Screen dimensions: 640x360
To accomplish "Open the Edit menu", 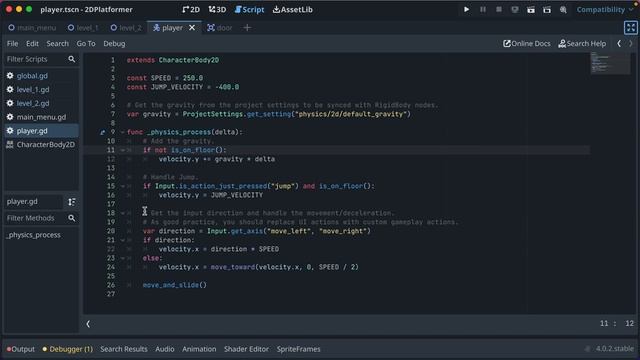I will point(32,44).
